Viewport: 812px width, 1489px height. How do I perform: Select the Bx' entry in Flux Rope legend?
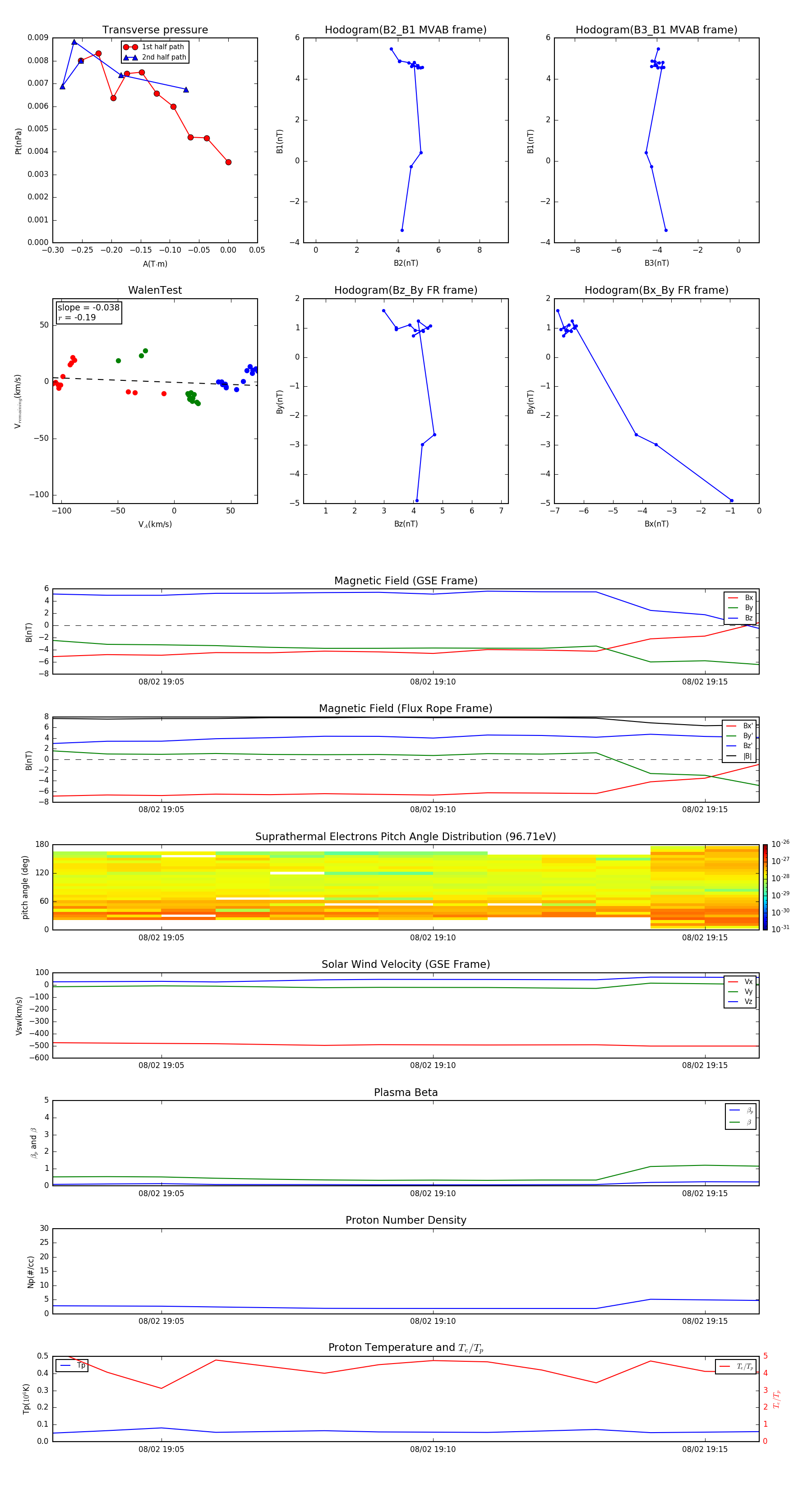740,726
